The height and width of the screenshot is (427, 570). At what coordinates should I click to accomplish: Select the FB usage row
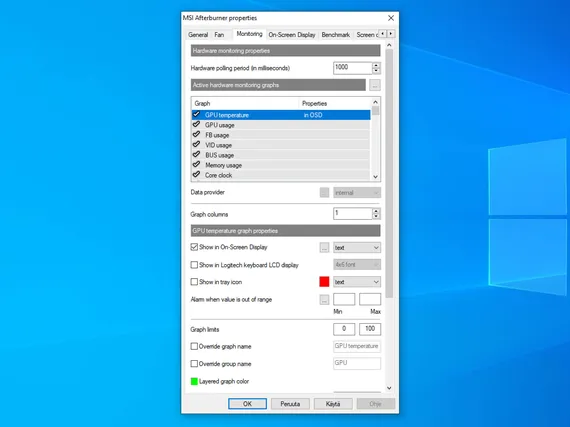pyautogui.click(x=281, y=135)
